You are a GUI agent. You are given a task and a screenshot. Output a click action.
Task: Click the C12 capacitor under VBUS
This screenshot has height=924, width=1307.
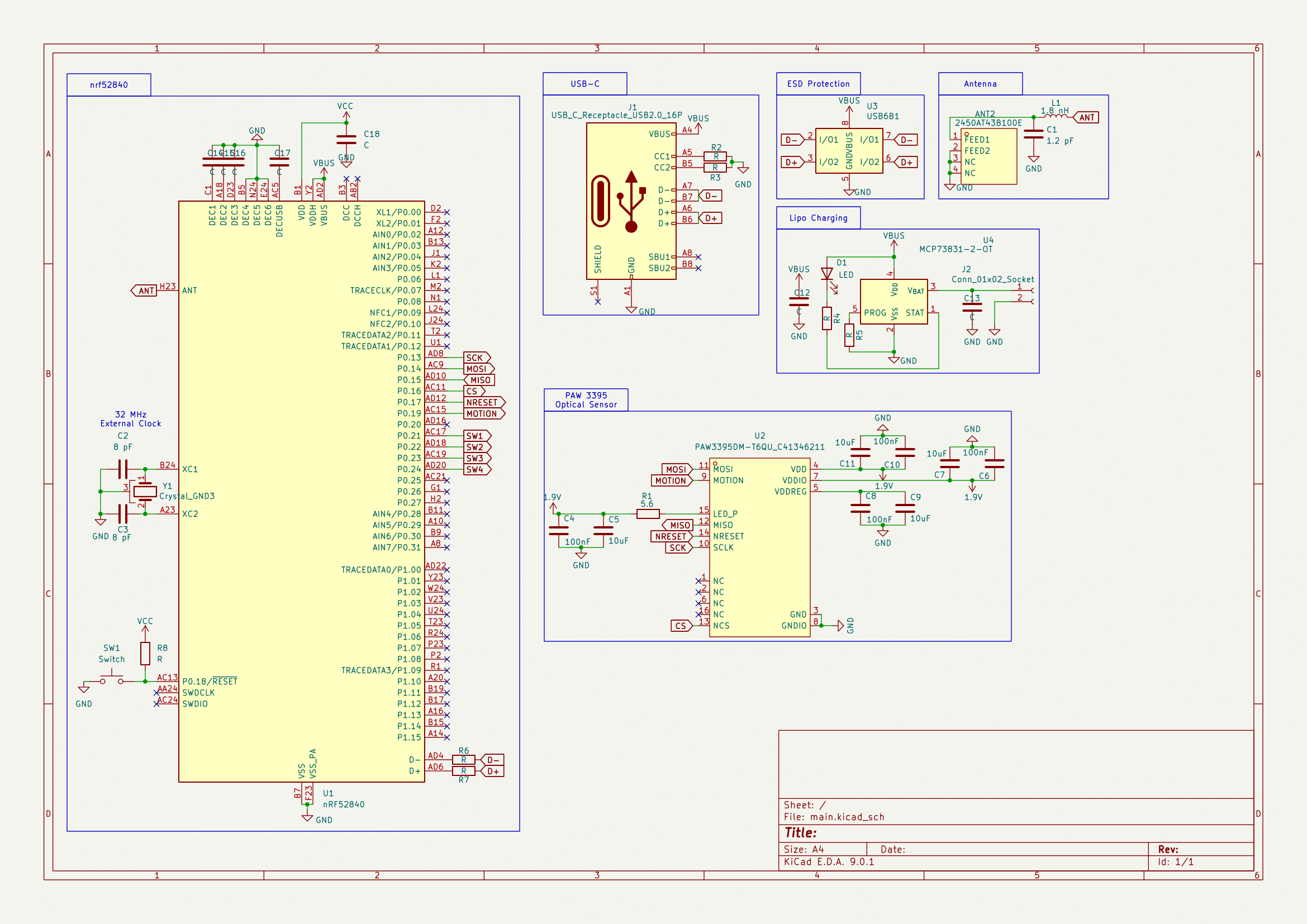tap(799, 302)
